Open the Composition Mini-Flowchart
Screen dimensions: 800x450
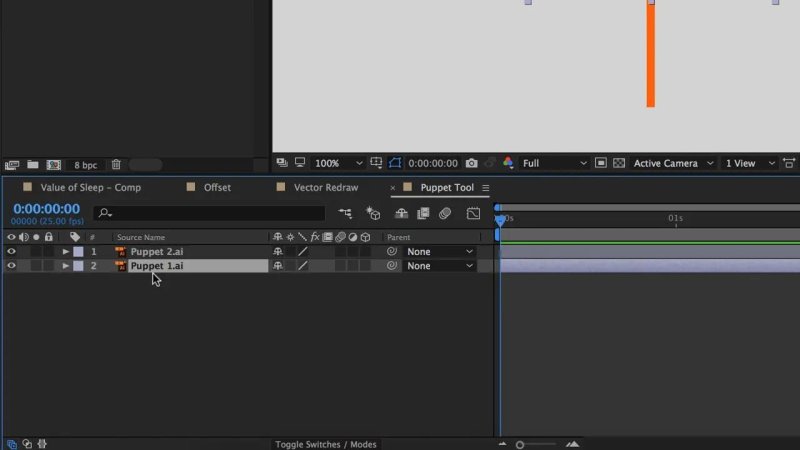coord(345,213)
